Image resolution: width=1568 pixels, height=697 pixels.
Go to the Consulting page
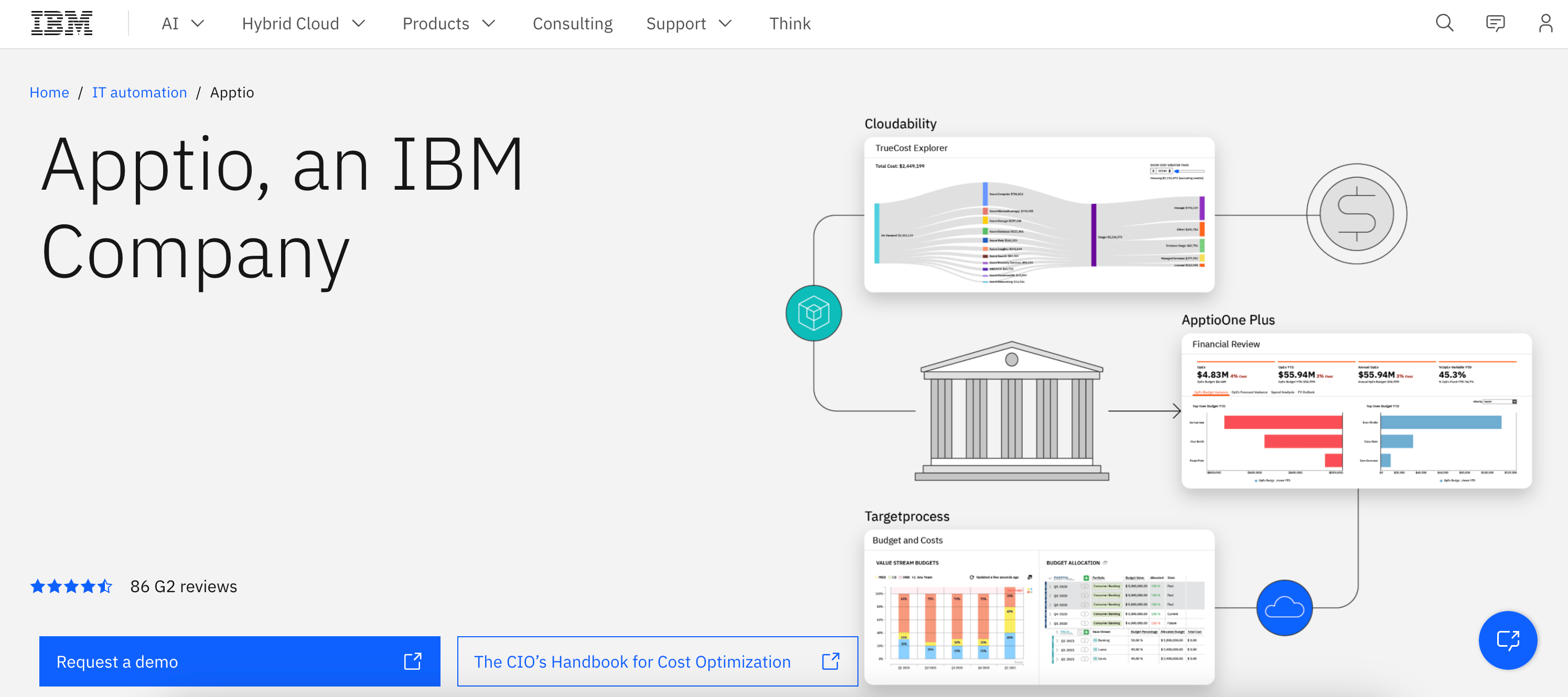click(x=572, y=24)
